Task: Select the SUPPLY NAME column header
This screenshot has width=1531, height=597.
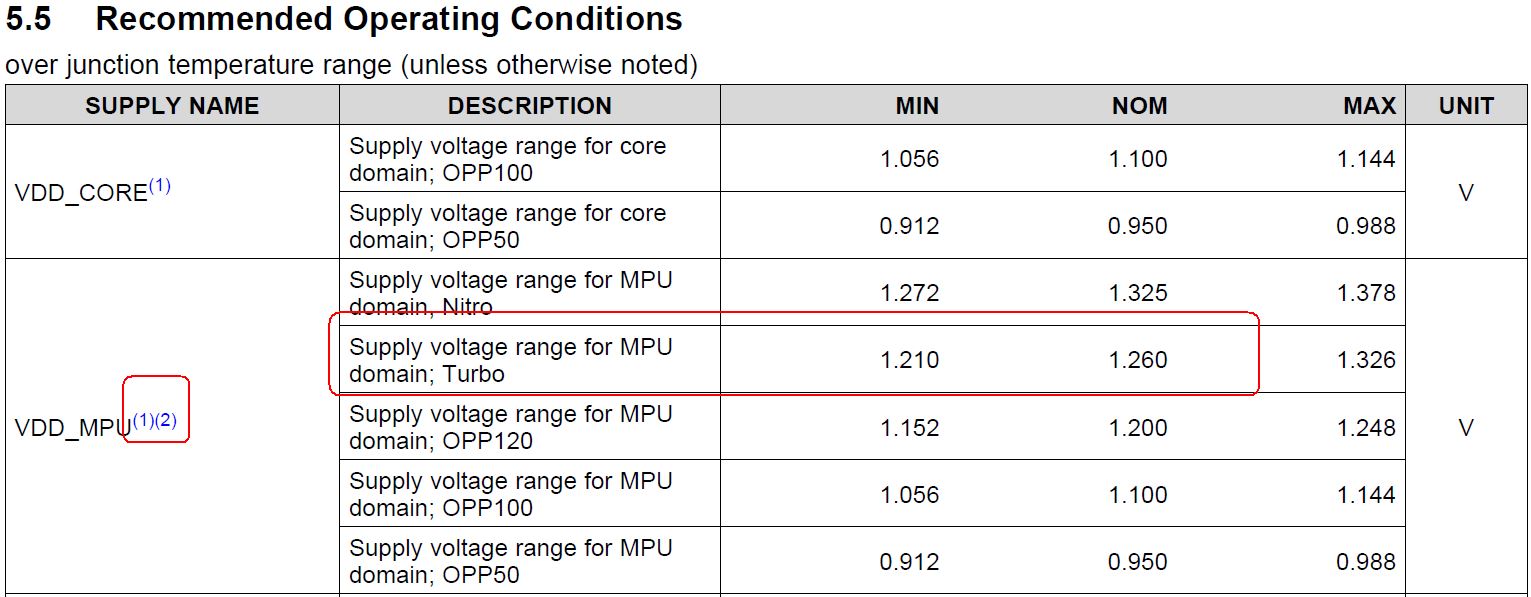Action: (172, 106)
